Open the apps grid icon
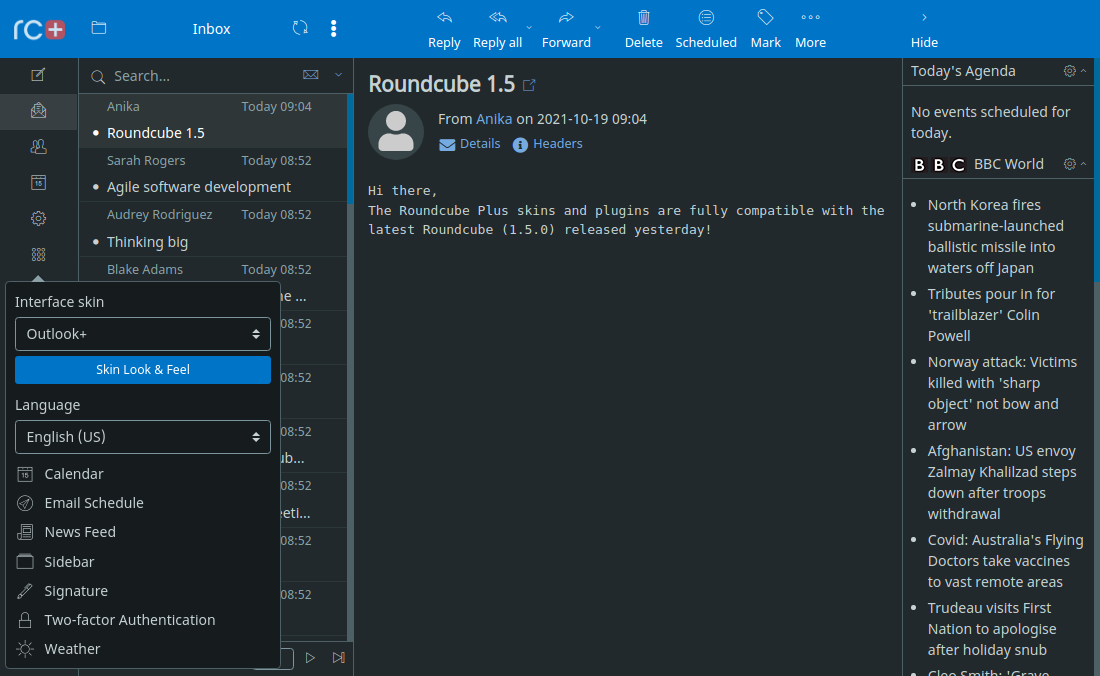This screenshot has width=1100, height=676. coord(39,254)
